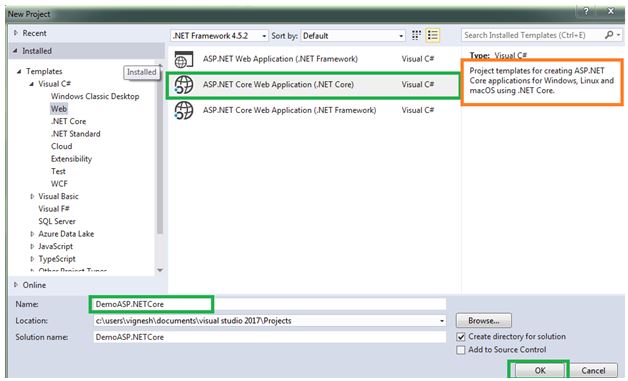Click the dialog help question mark
Image resolution: width=628 pixels, height=381 pixels.
[x=587, y=11]
